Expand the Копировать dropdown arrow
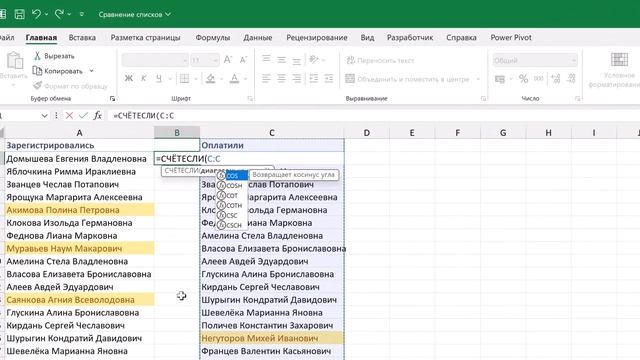 91,71
